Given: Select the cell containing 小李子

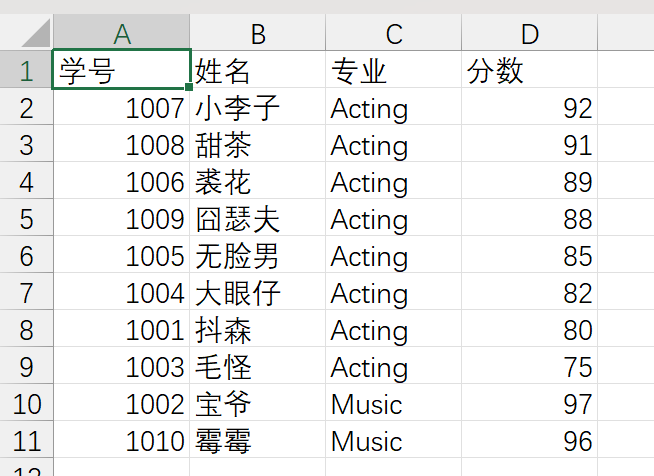Looking at the screenshot, I should [x=258, y=108].
